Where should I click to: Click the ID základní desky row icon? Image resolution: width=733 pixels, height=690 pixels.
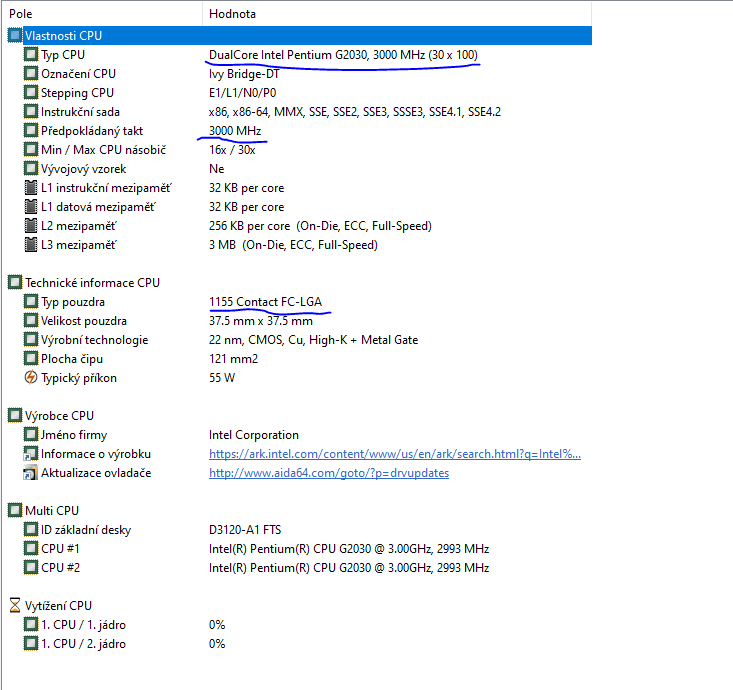coord(31,530)
